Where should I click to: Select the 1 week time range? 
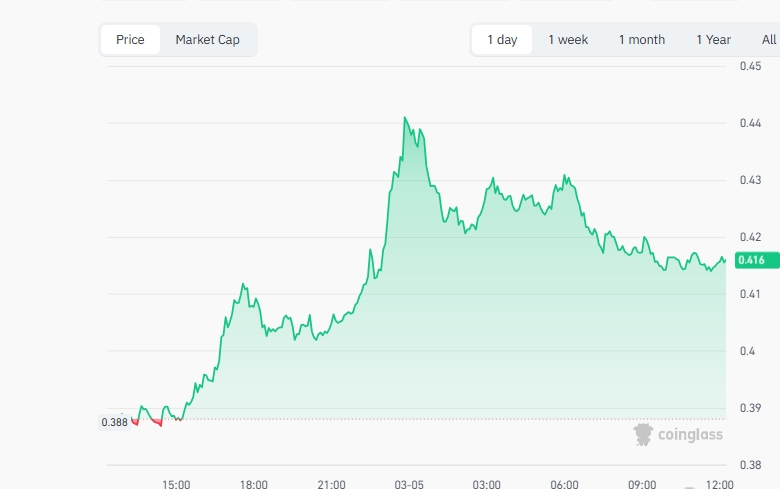pyautogui.click(x=568, y=40)
